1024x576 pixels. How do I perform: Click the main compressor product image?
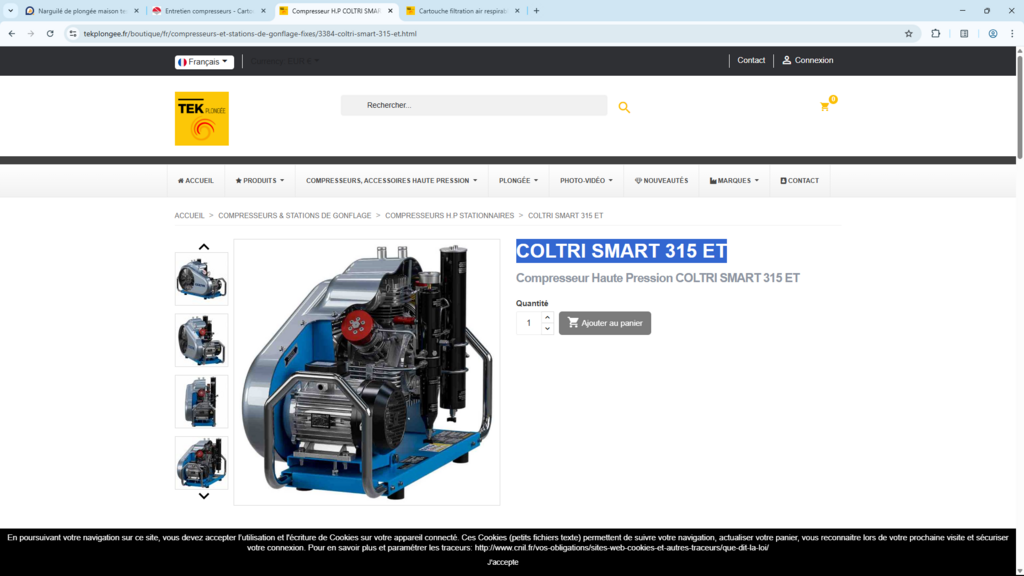[367, 372]
